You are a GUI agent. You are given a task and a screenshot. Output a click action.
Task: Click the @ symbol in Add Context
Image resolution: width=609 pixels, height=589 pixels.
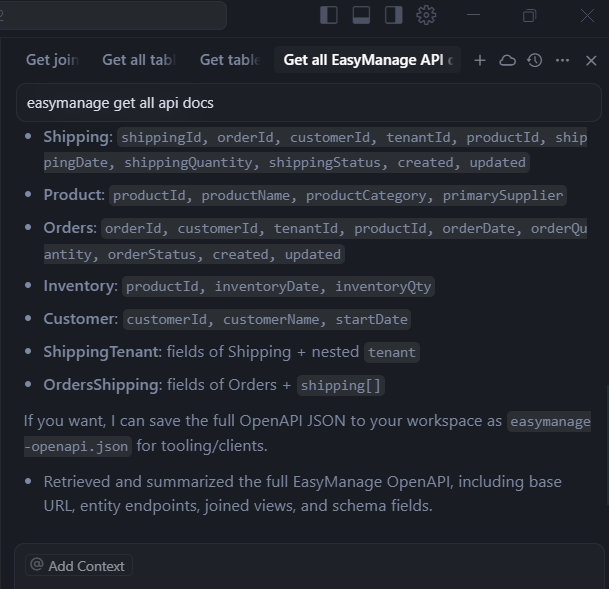(37, 565)
